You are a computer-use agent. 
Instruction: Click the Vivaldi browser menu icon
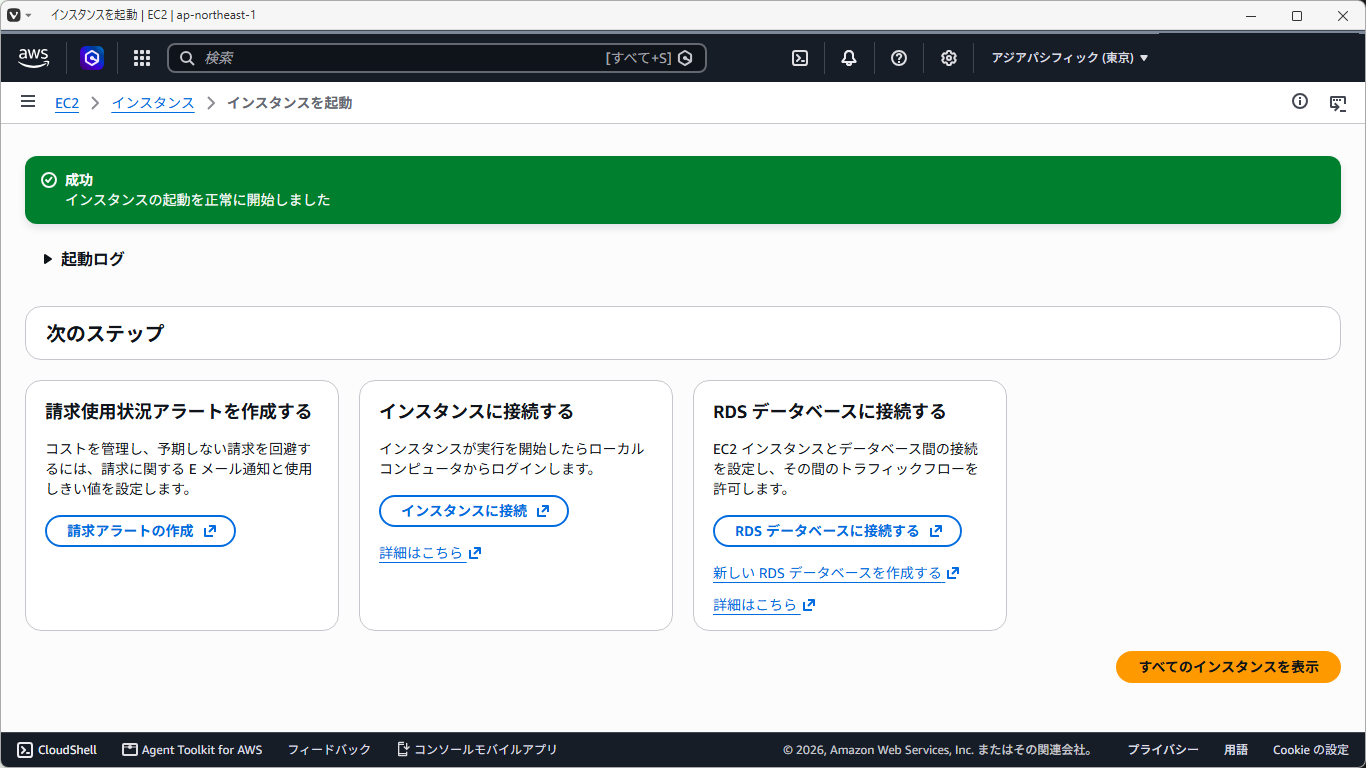(14, 15)
